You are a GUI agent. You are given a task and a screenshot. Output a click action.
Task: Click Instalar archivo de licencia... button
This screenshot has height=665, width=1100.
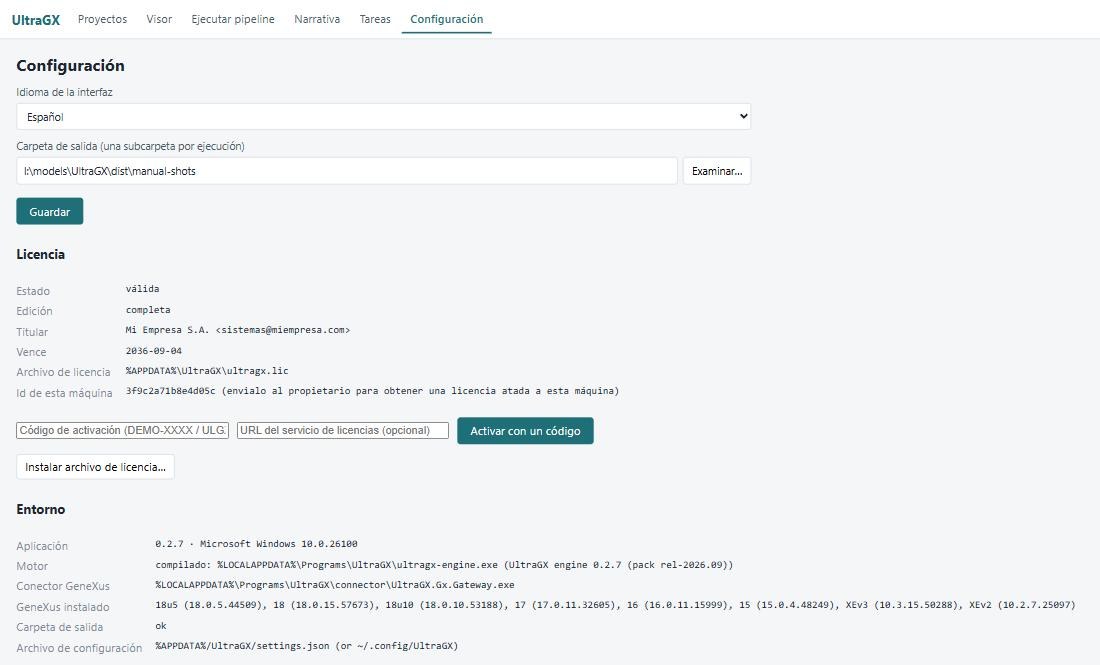[95, 466]
